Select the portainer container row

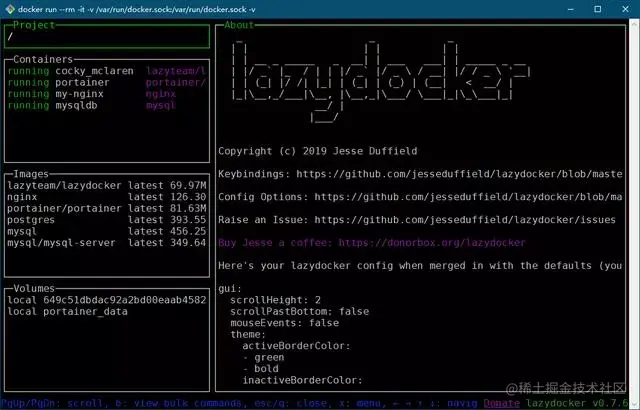tap(107, 82)
